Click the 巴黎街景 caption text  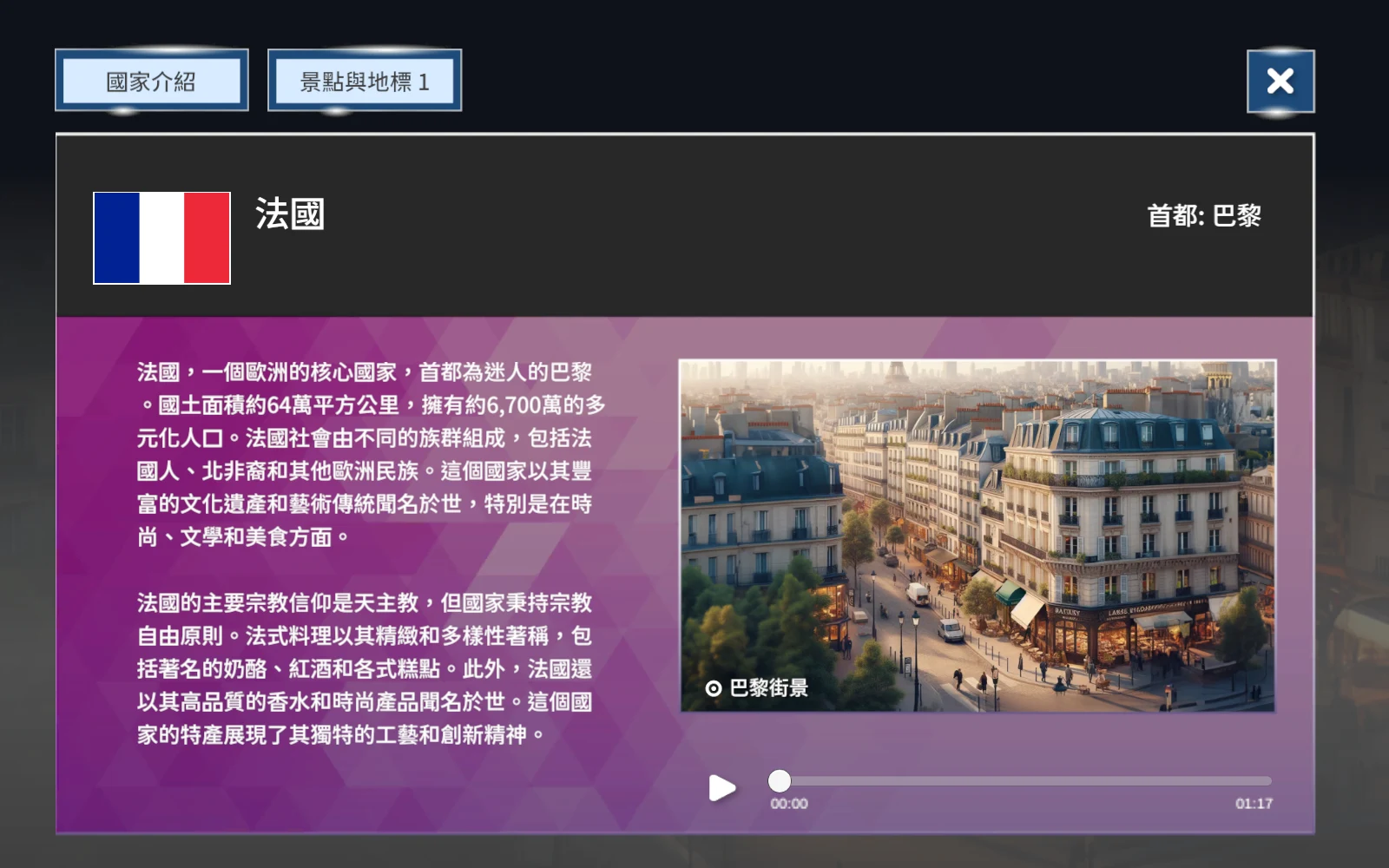coord(769,687)
